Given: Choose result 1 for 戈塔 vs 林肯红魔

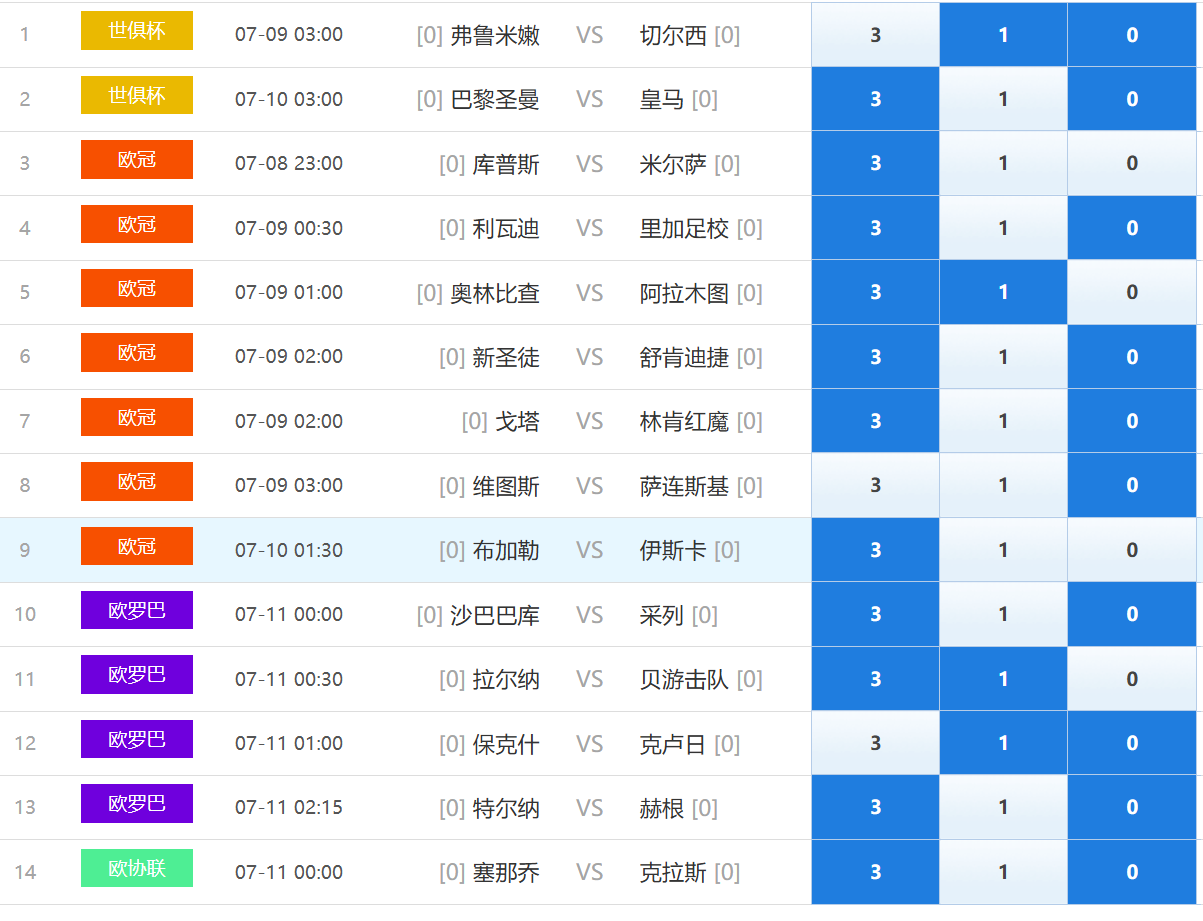Looking at the screenshot, I should point(1003,421).
